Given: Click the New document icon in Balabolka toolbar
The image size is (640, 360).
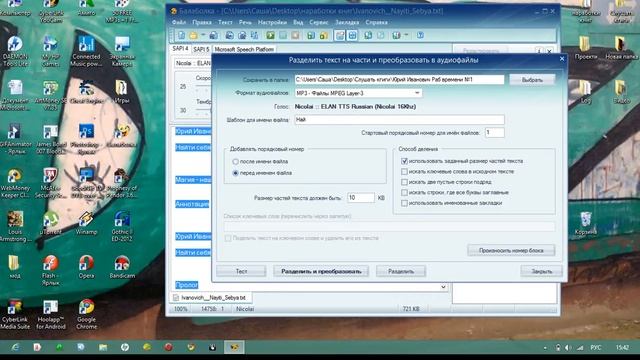Looking at the screenshot, I should pos(181,36).
